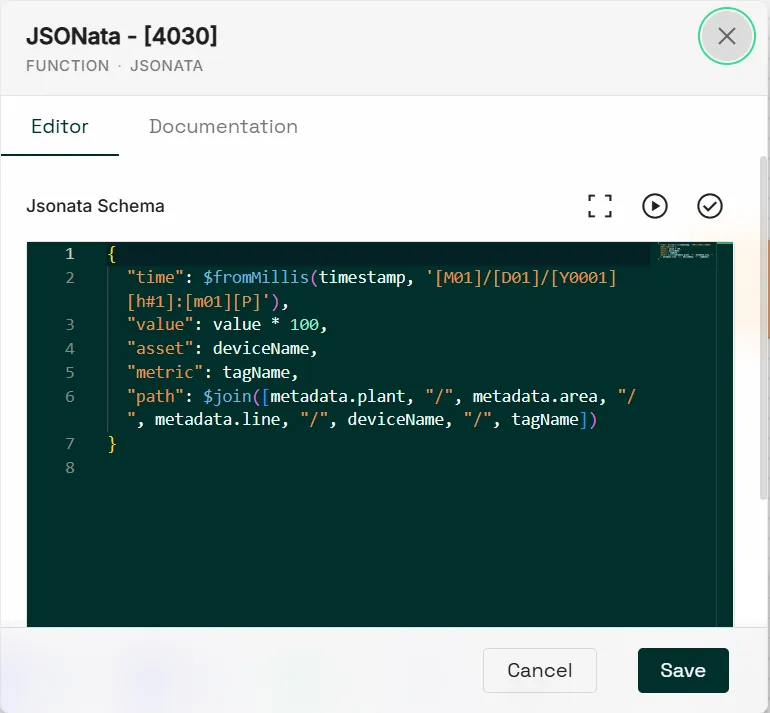The height and width of the screenshot is (713, 770).
Task: Click line number 1 in the gutter
Action: click(x=70, y=254)
